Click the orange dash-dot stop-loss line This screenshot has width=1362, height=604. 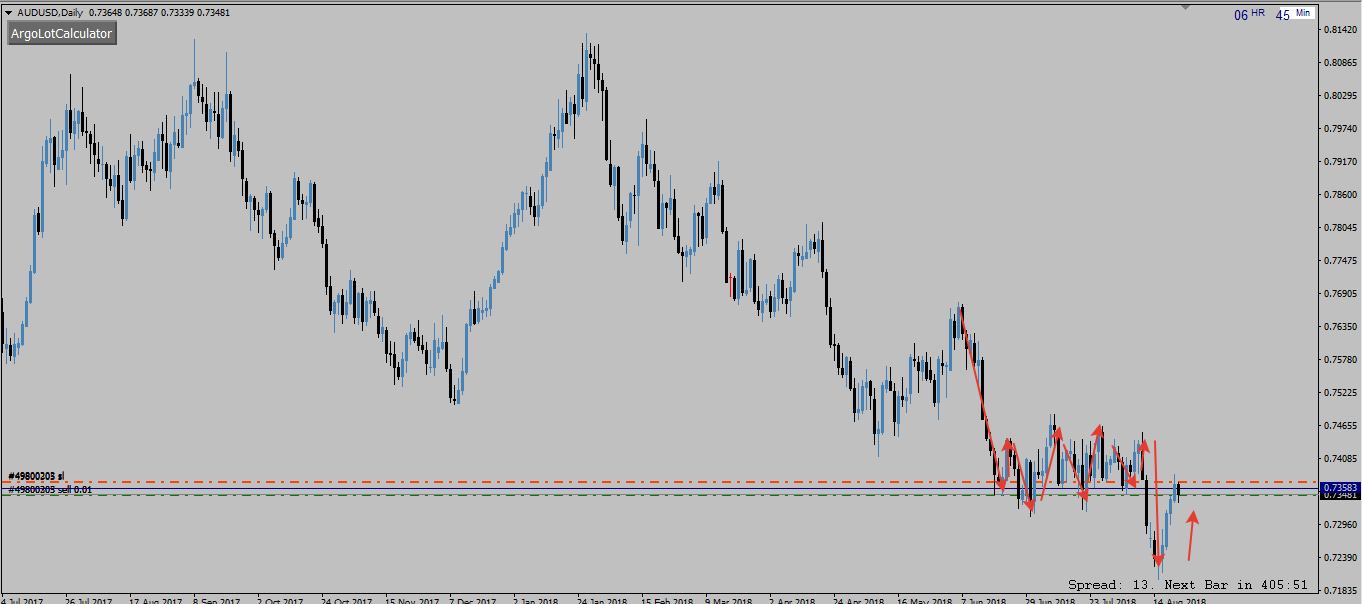pos(660,482)
